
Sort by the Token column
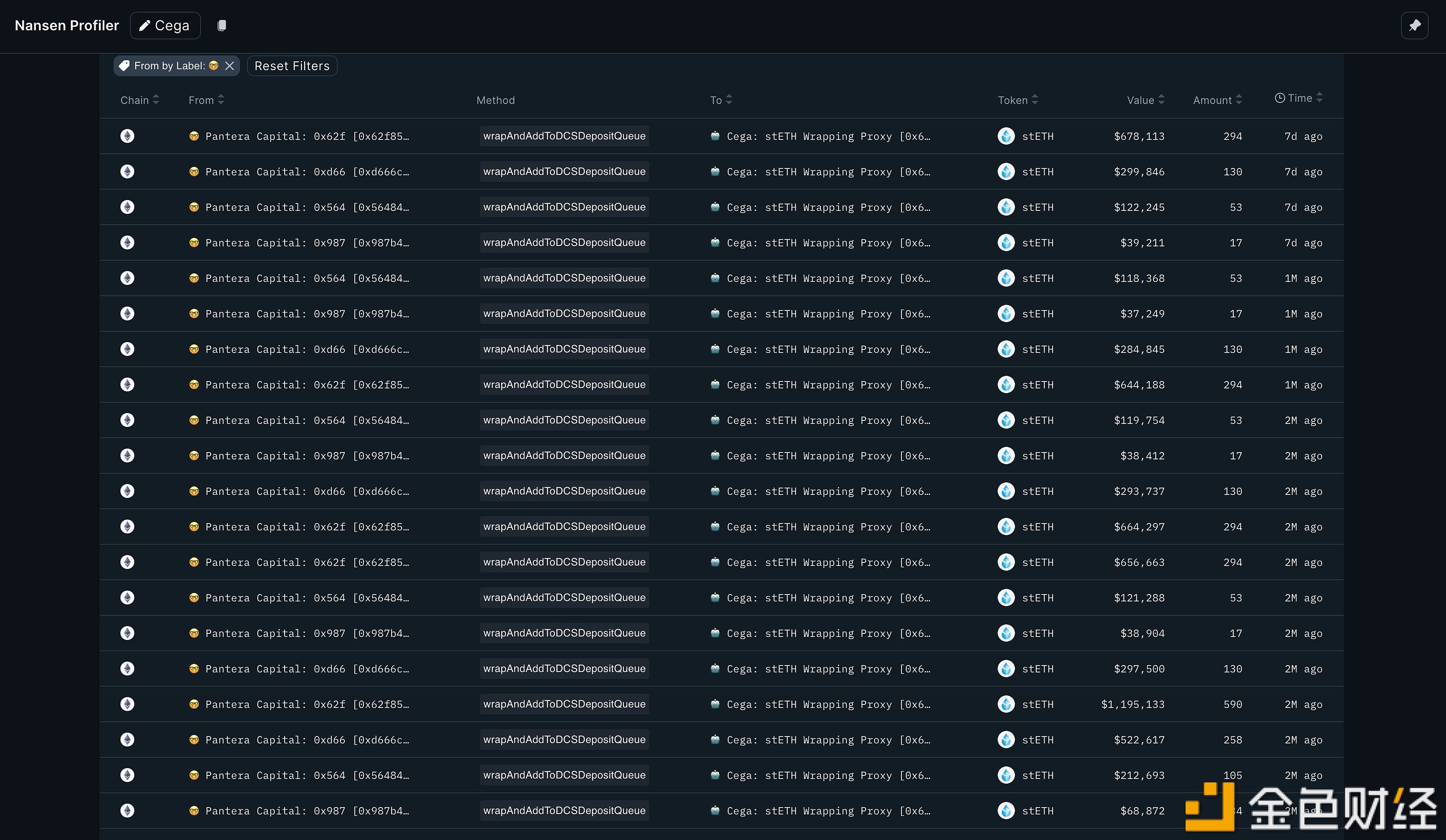(1018, 100)
